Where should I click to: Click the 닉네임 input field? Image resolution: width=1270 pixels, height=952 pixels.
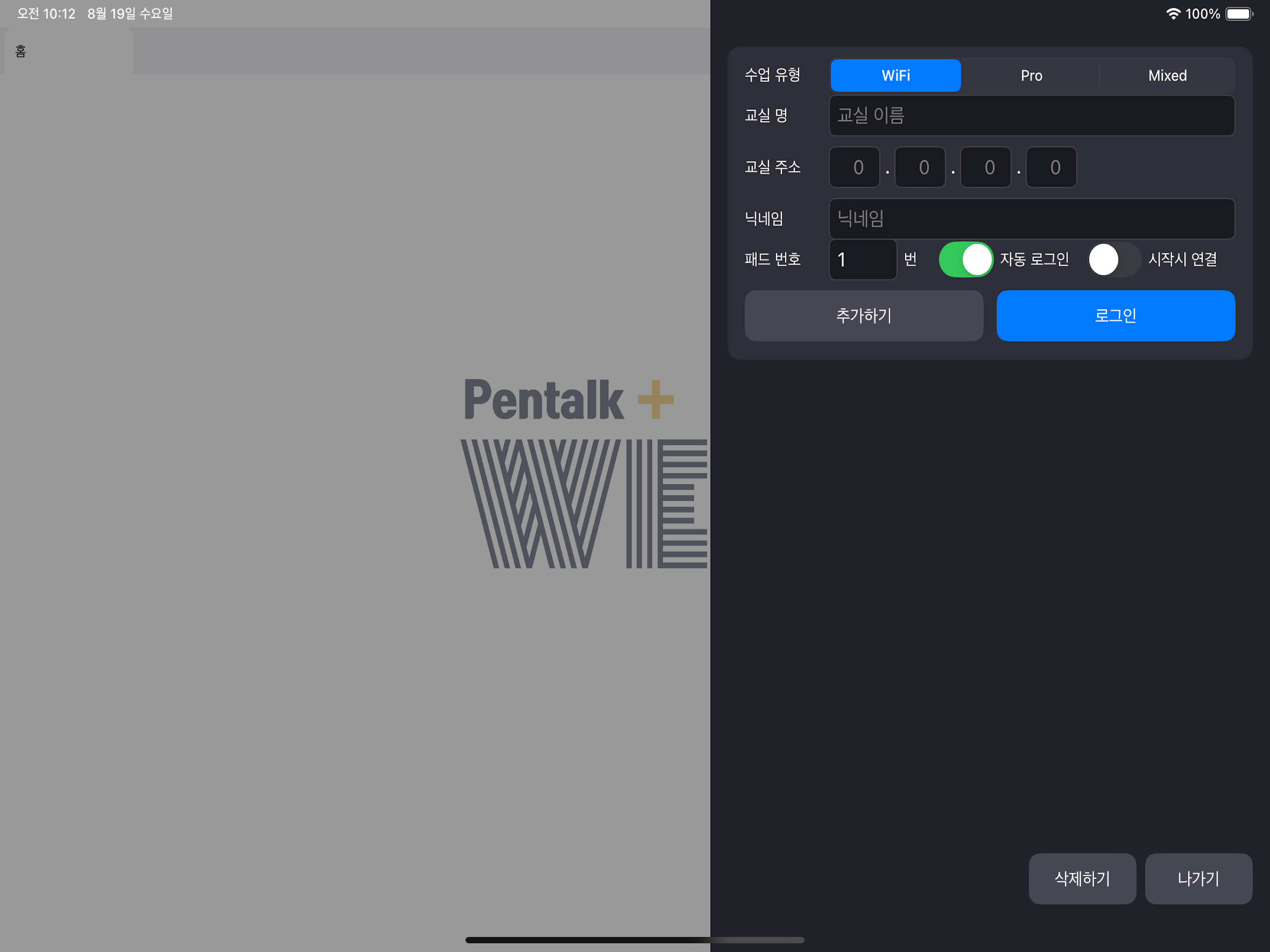click(x=1032, y=219)
